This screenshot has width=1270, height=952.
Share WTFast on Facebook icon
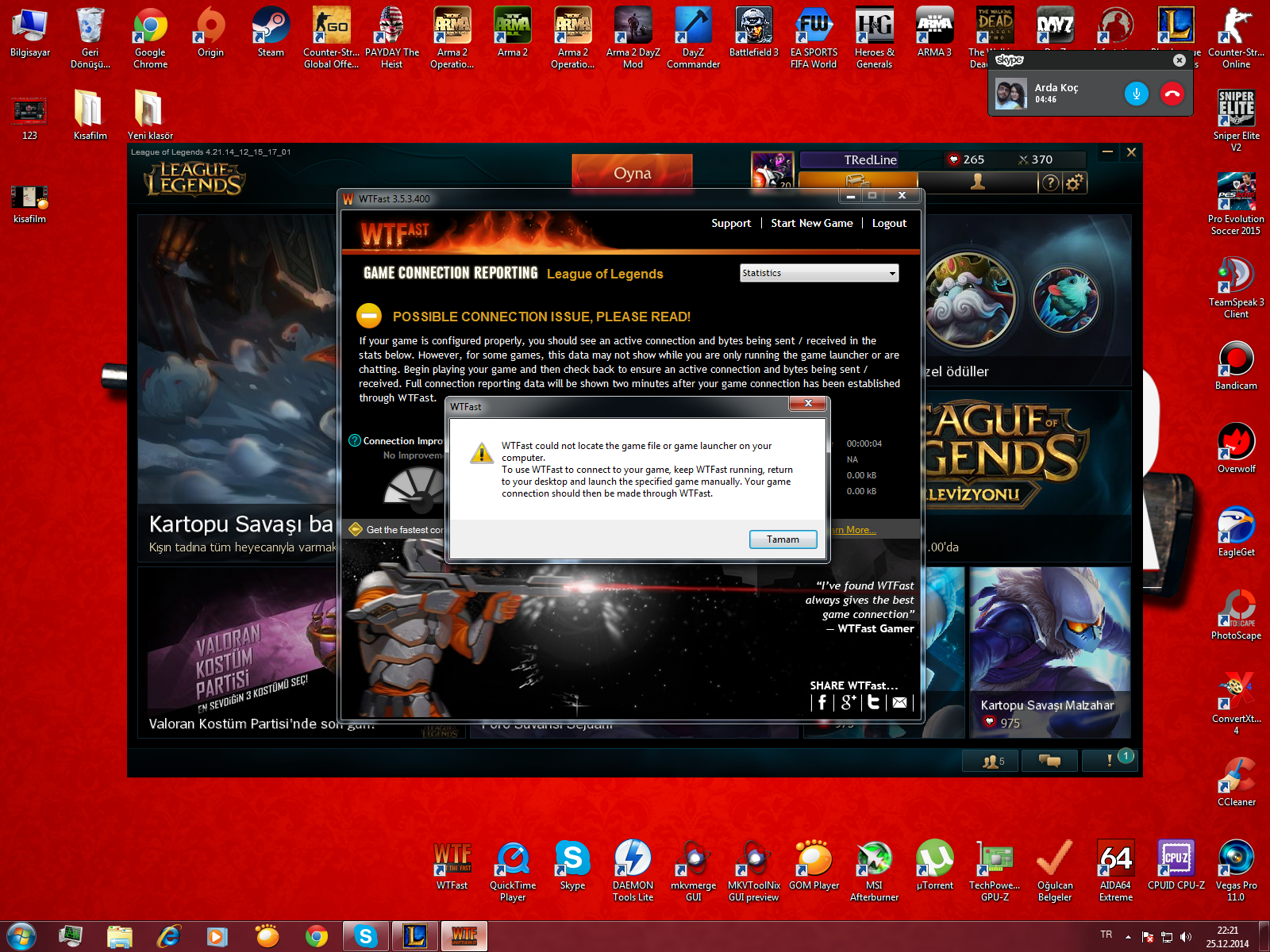pyautogui.click(x=822, y=702)
